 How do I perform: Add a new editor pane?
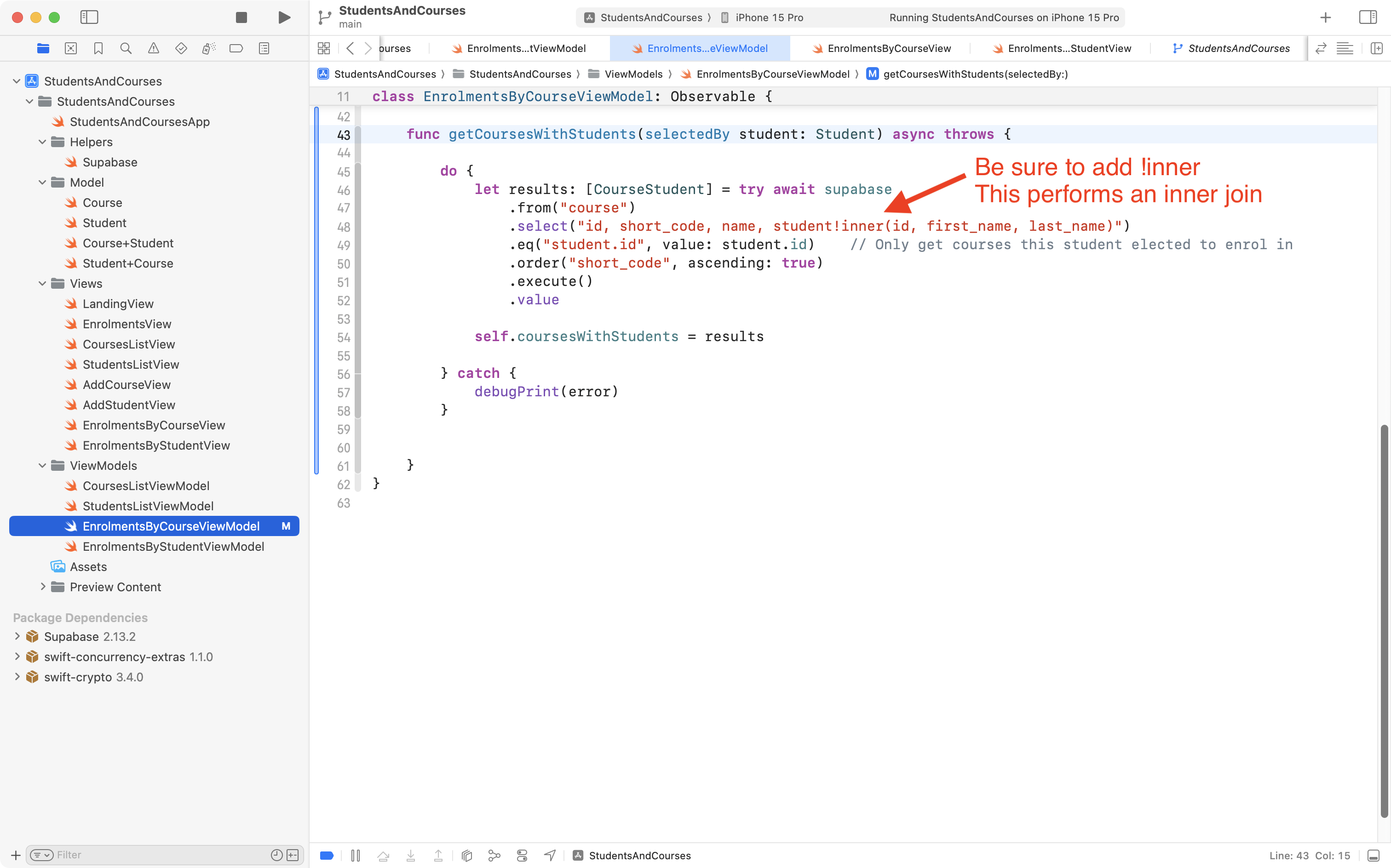point(1377,48)
